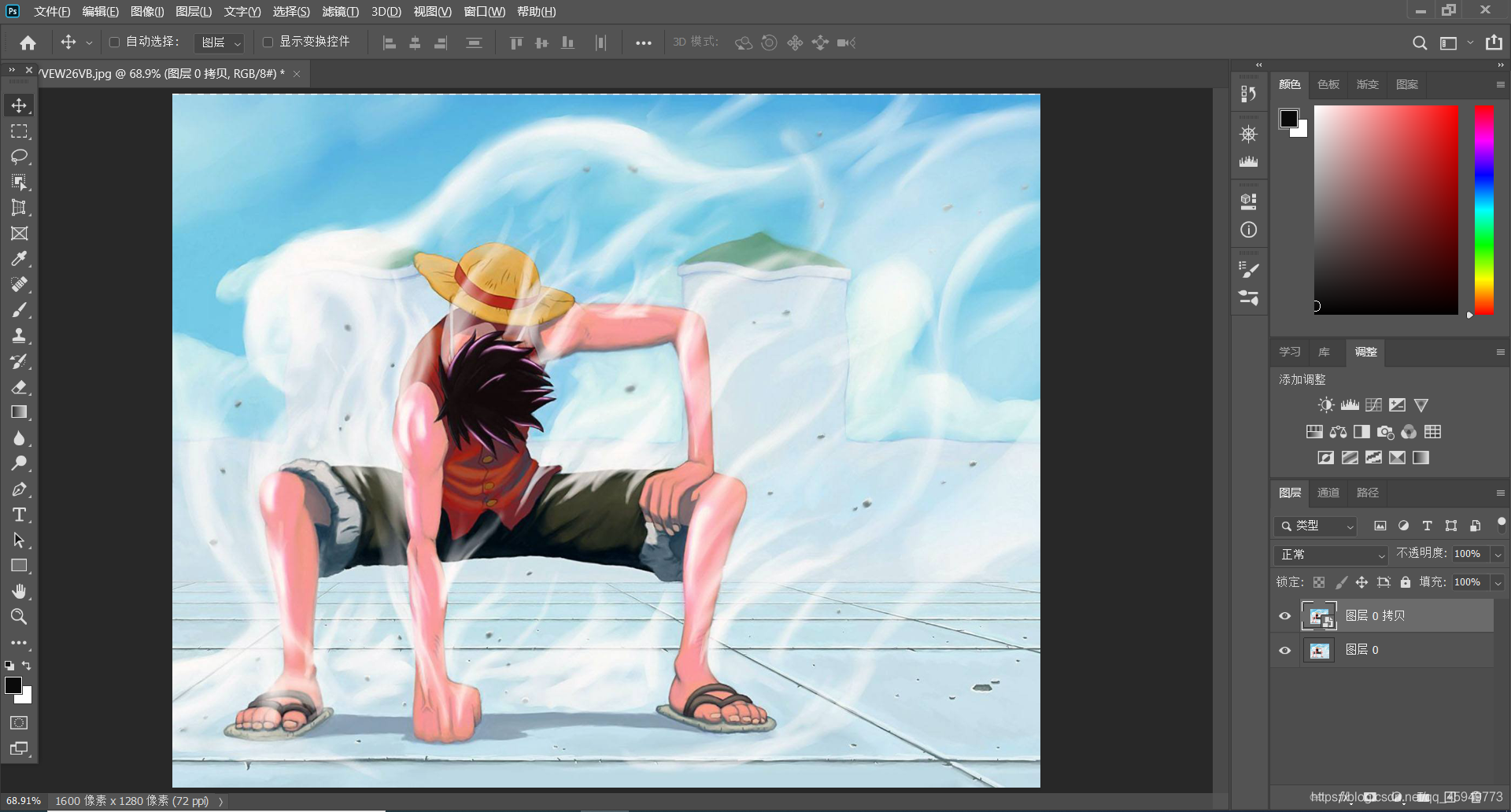Screen dimensions: 1511x812
Task: Enable the 显示变换控件 checkbox
Action: click(x=268, y=42)
